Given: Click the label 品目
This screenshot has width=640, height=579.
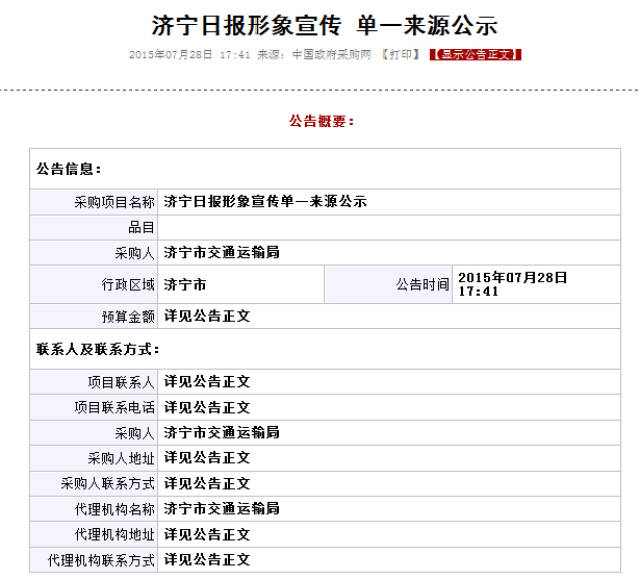Looking at the screenshot, I should pos(141,227).
